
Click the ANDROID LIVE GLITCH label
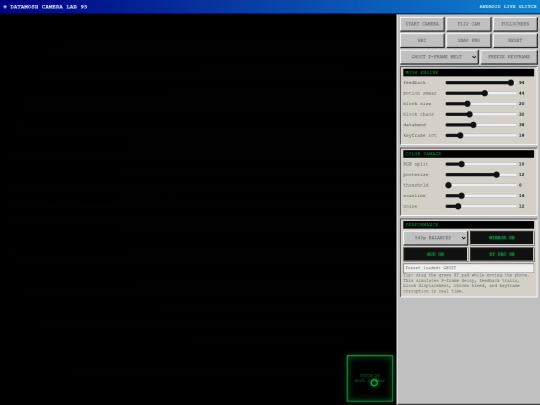[x=508, y=7]
